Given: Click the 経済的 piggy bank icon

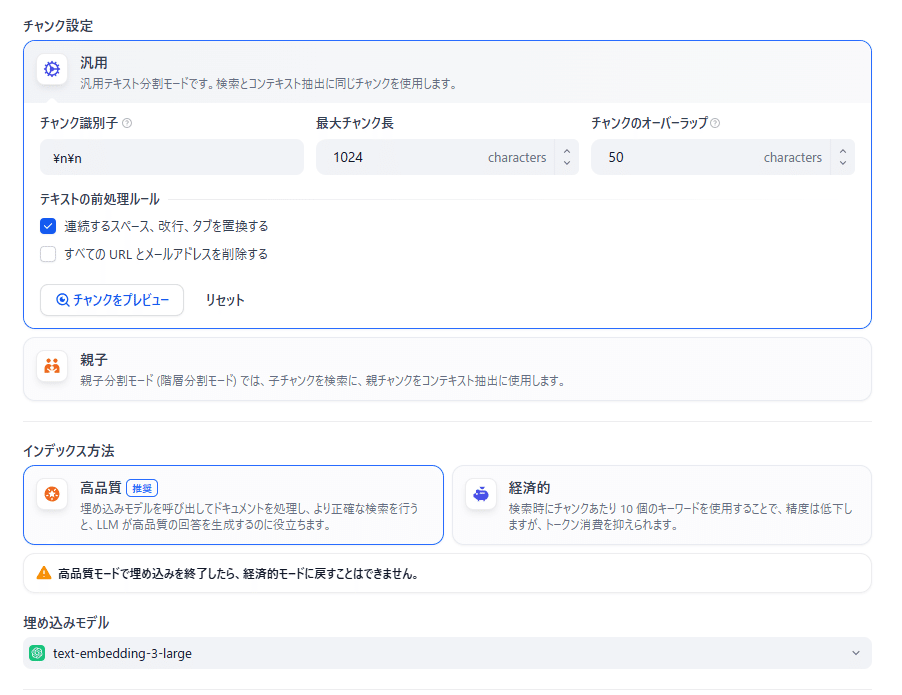Looking at the screenshot, I should click(481, 494).
